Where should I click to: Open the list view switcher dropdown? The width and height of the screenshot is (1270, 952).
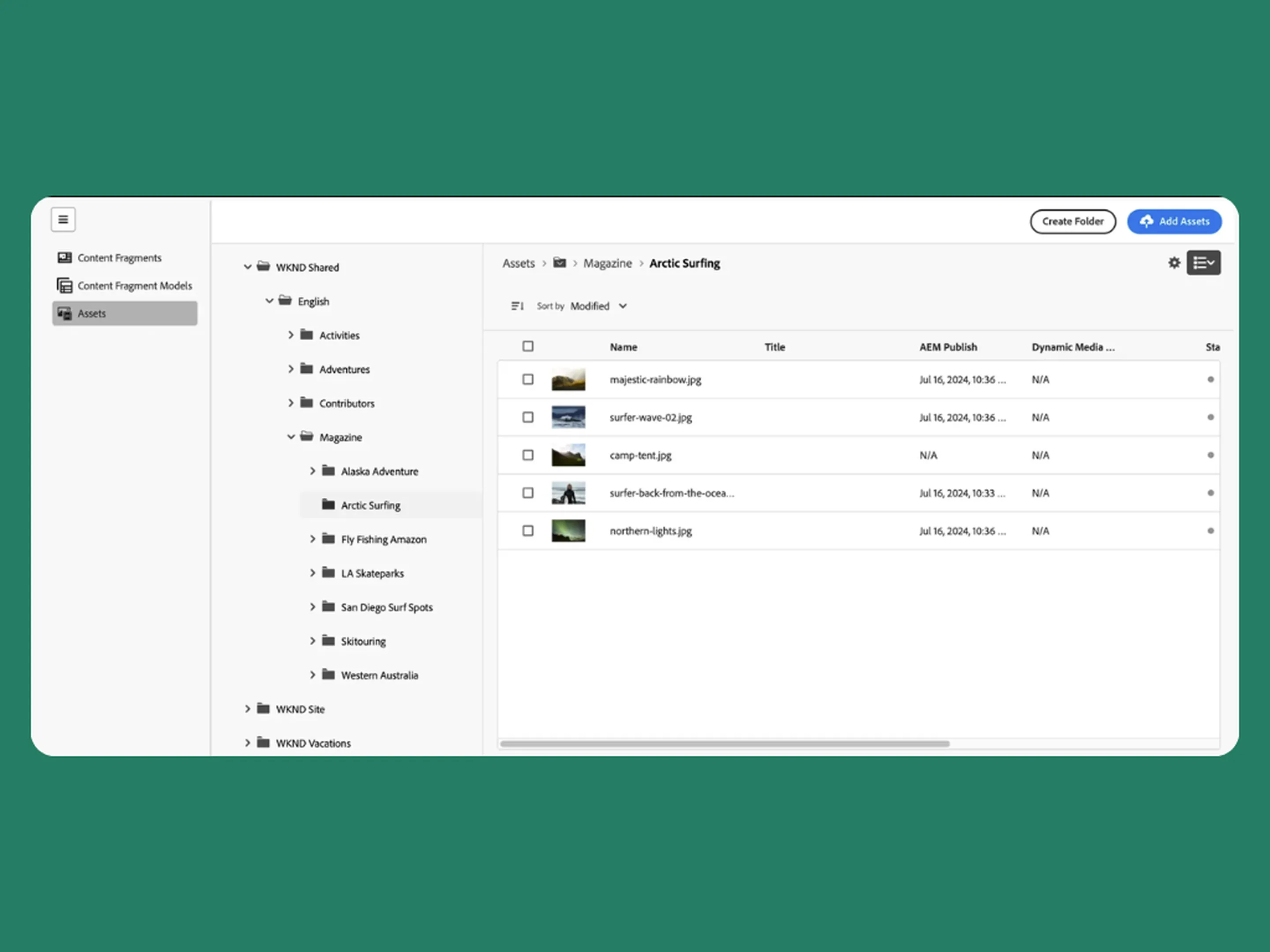1203,263
